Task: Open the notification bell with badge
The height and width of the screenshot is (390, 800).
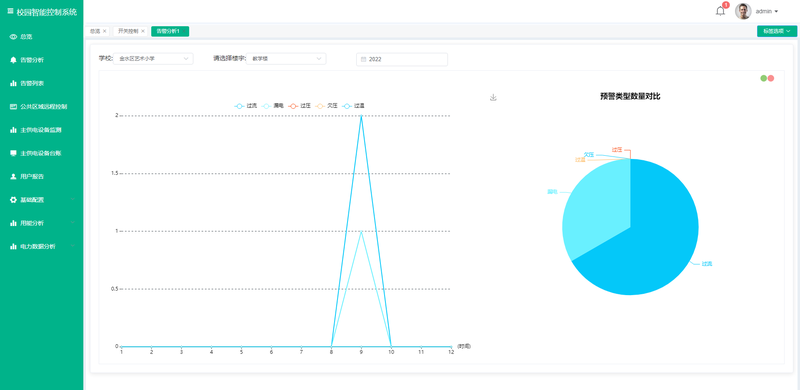Action: pos(721,10)
